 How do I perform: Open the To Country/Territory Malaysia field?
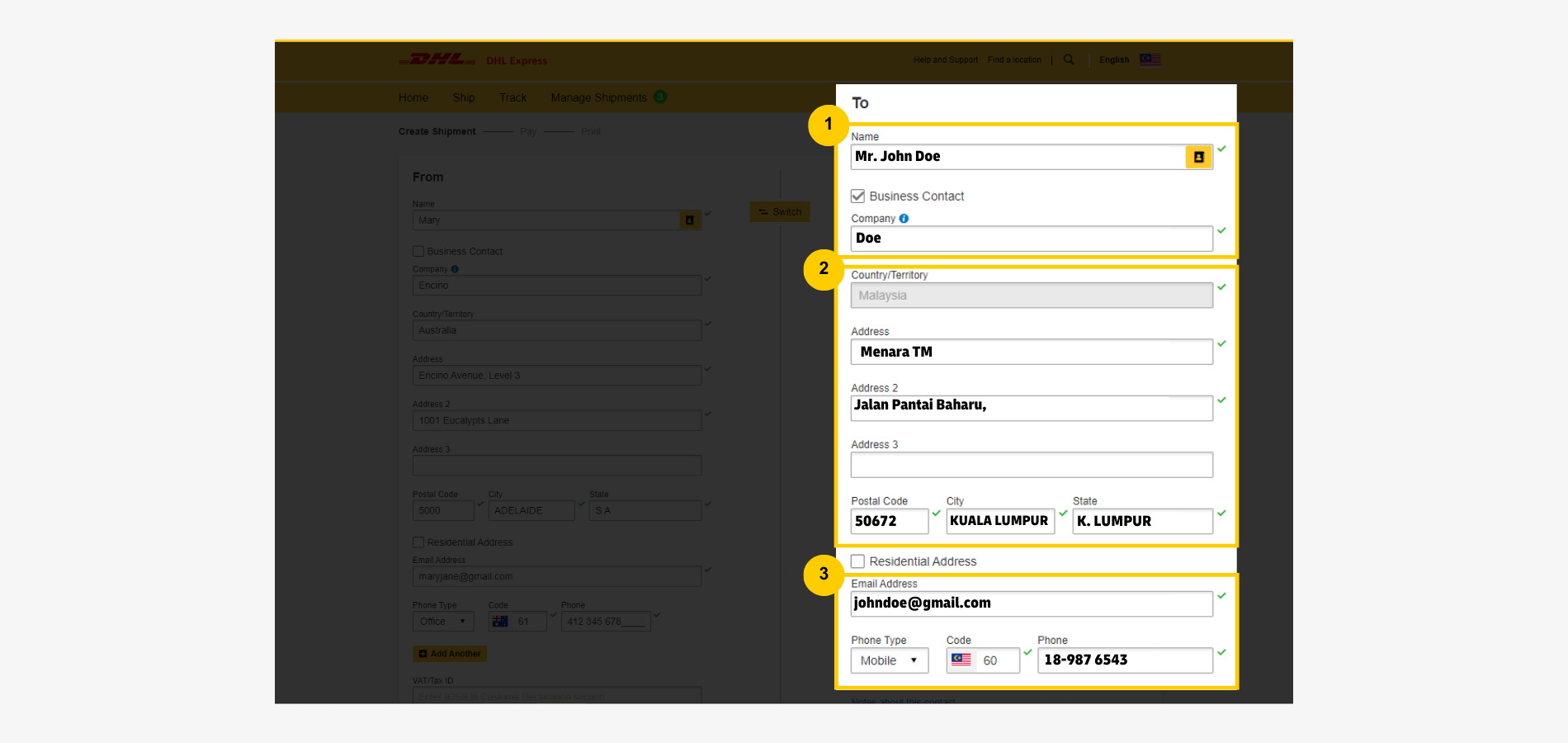[x=1032, y=296]
